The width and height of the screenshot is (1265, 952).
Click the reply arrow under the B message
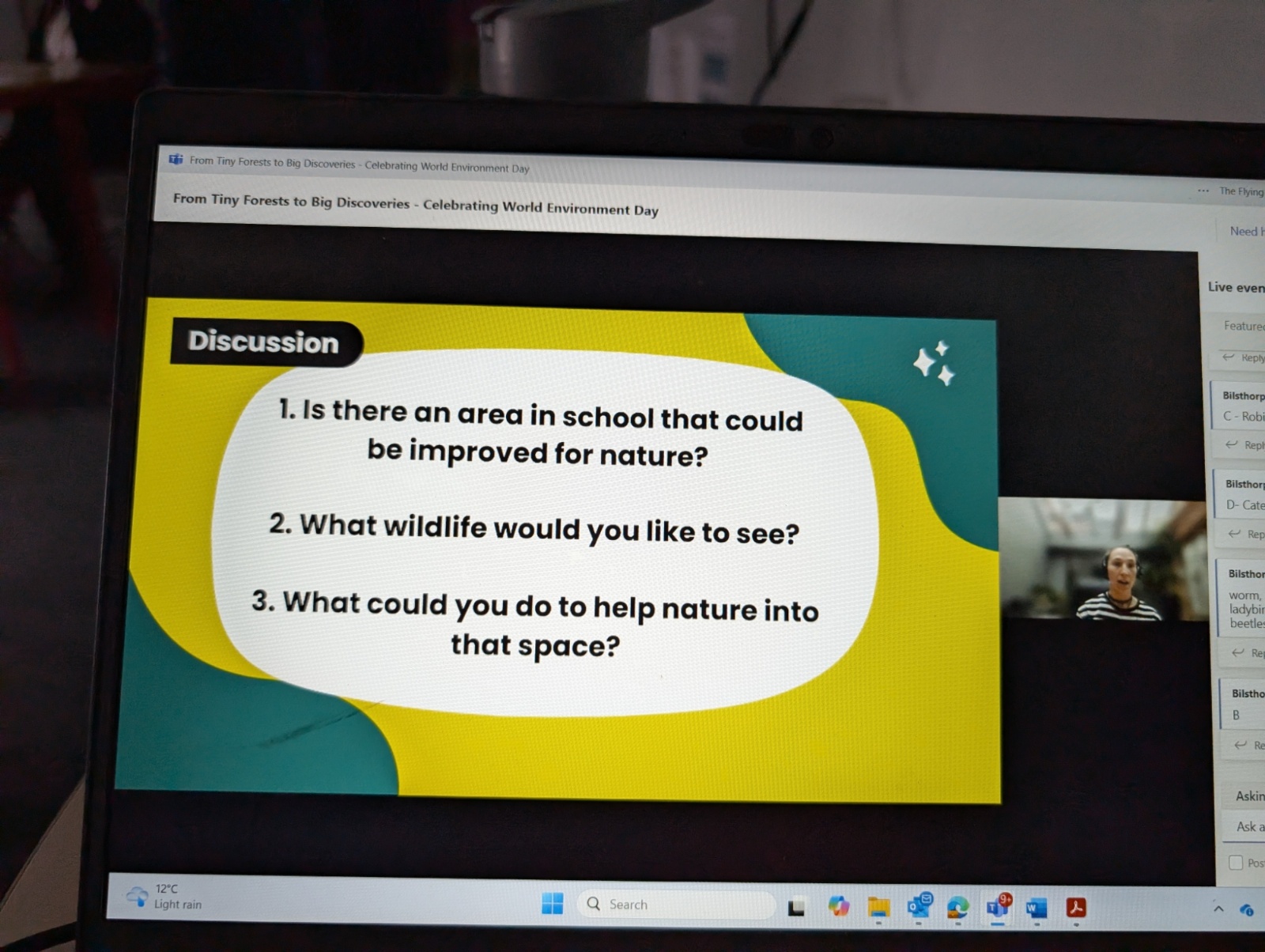coord(1241,745)
